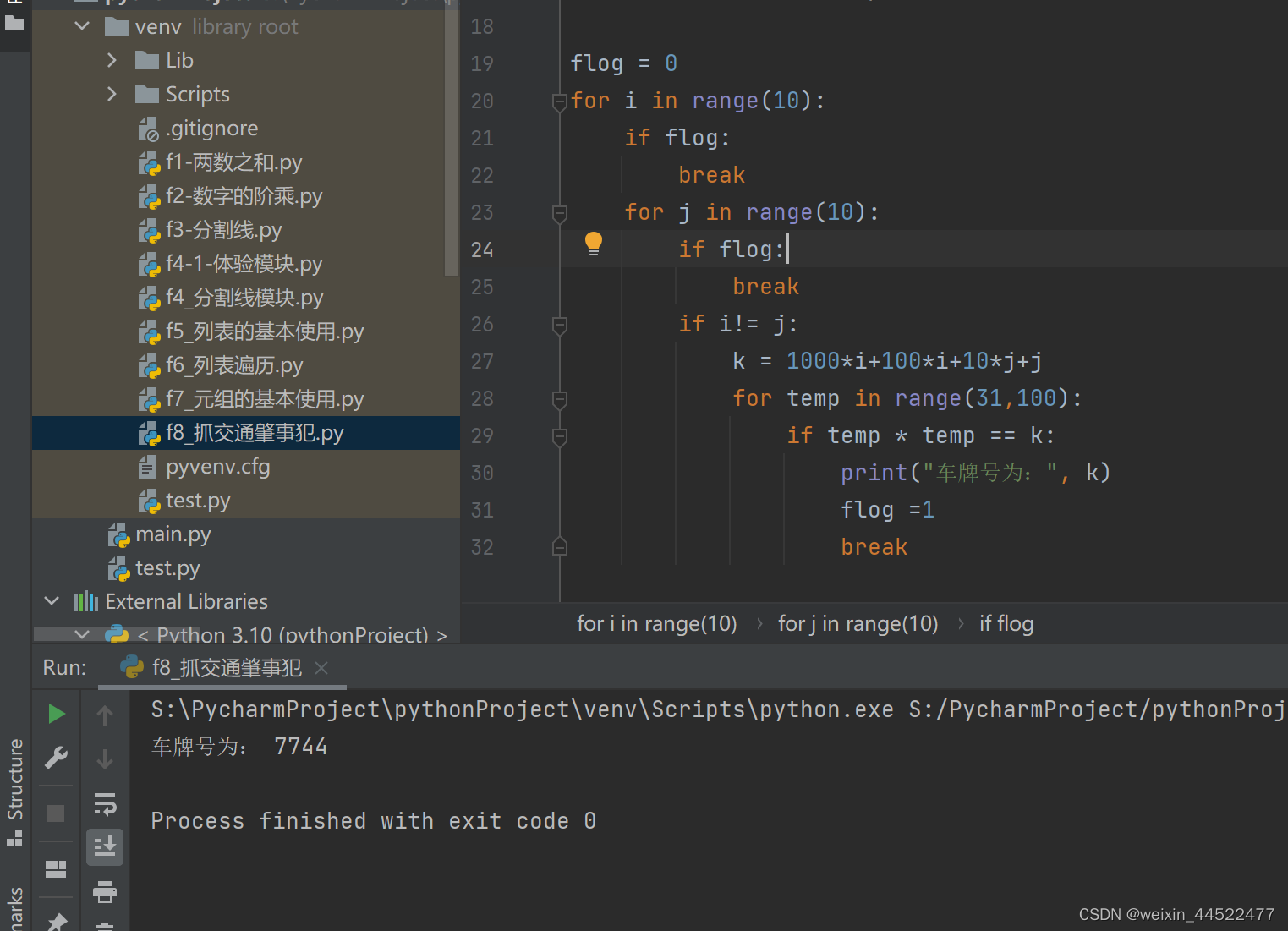Screen dimensions: 1288x931
Task: Select the .gitignore file
Action: (x=211, y=129)
